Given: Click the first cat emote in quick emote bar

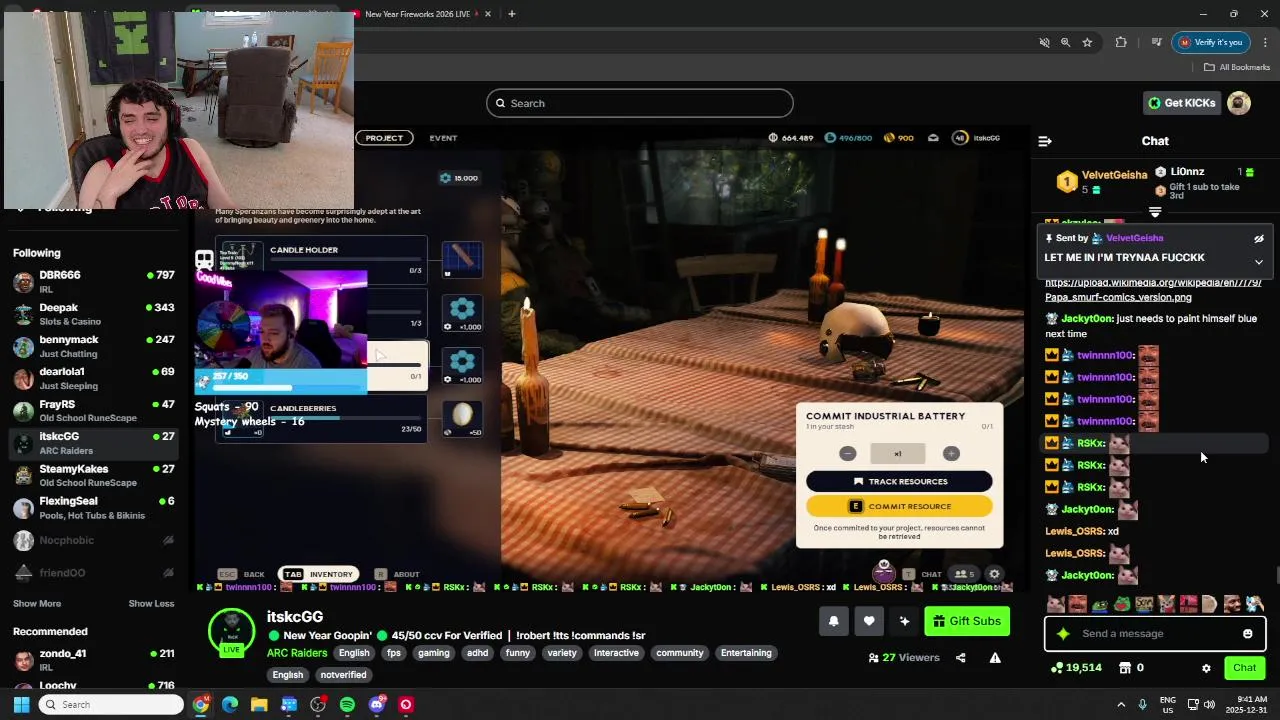Looking at the screenshot, I should [x=1055, y=604].
